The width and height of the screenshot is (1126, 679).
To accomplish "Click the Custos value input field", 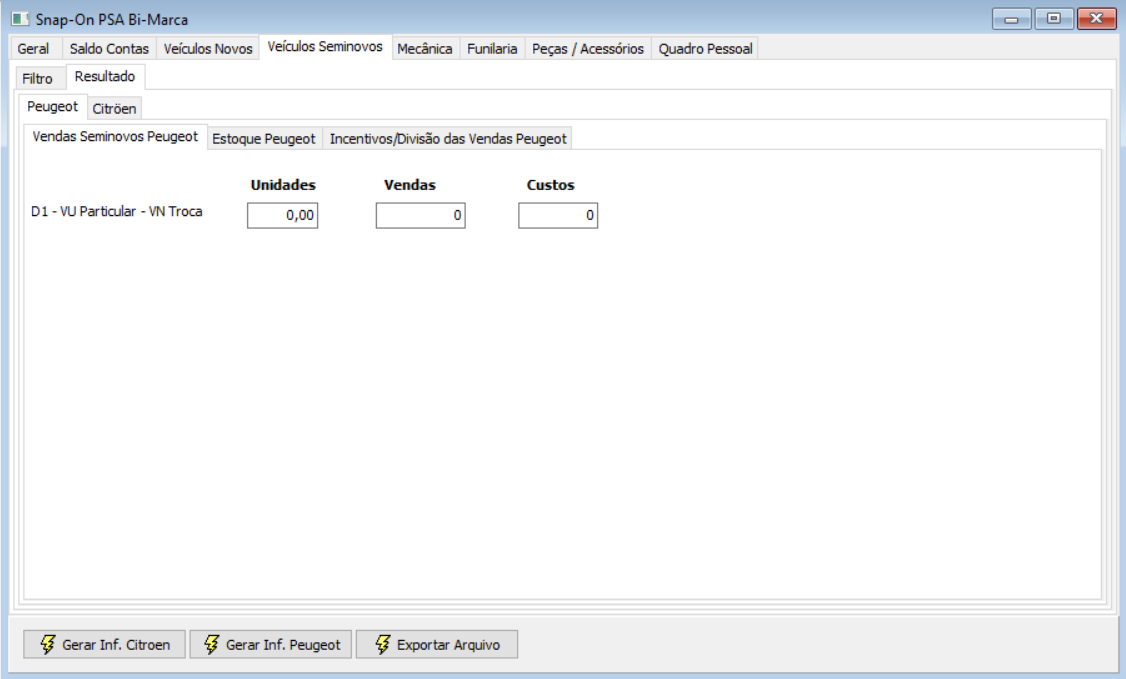I will 558,215.
